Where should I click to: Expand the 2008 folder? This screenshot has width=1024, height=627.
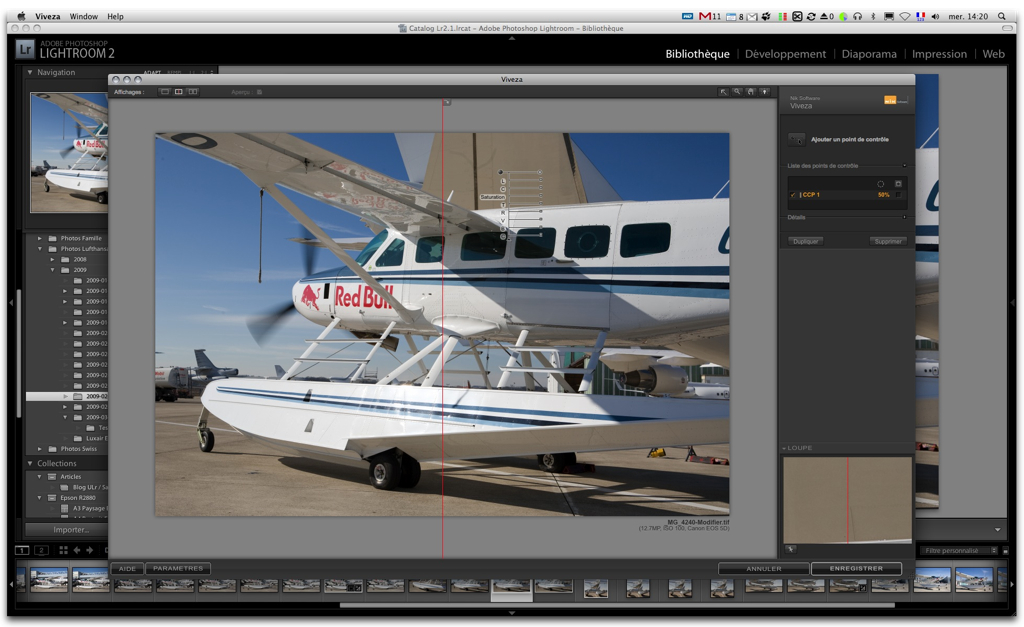coord(52,259)
